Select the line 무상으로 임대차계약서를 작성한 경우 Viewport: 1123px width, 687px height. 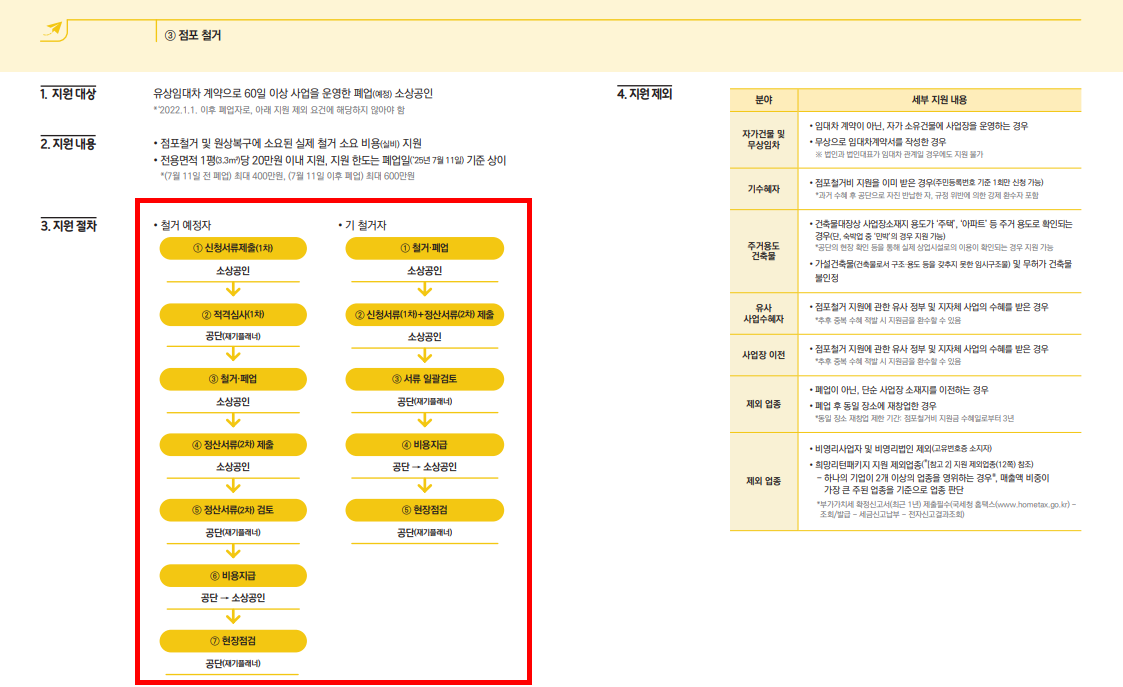878,142
